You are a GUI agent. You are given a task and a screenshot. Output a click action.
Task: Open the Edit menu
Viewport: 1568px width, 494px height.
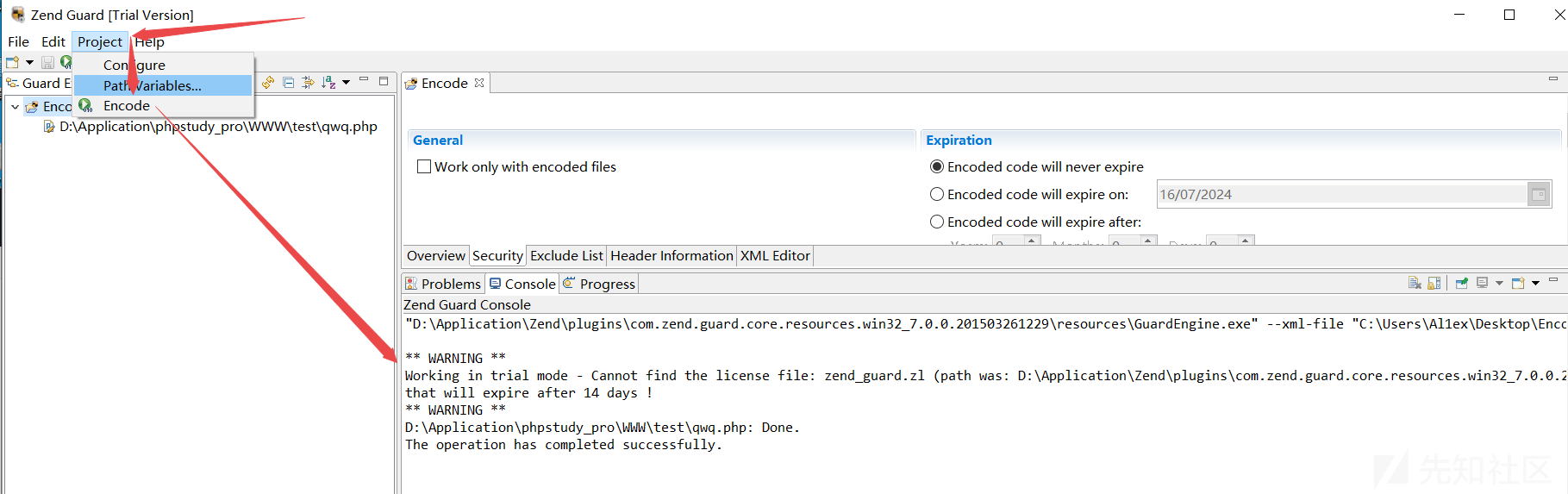53,41
